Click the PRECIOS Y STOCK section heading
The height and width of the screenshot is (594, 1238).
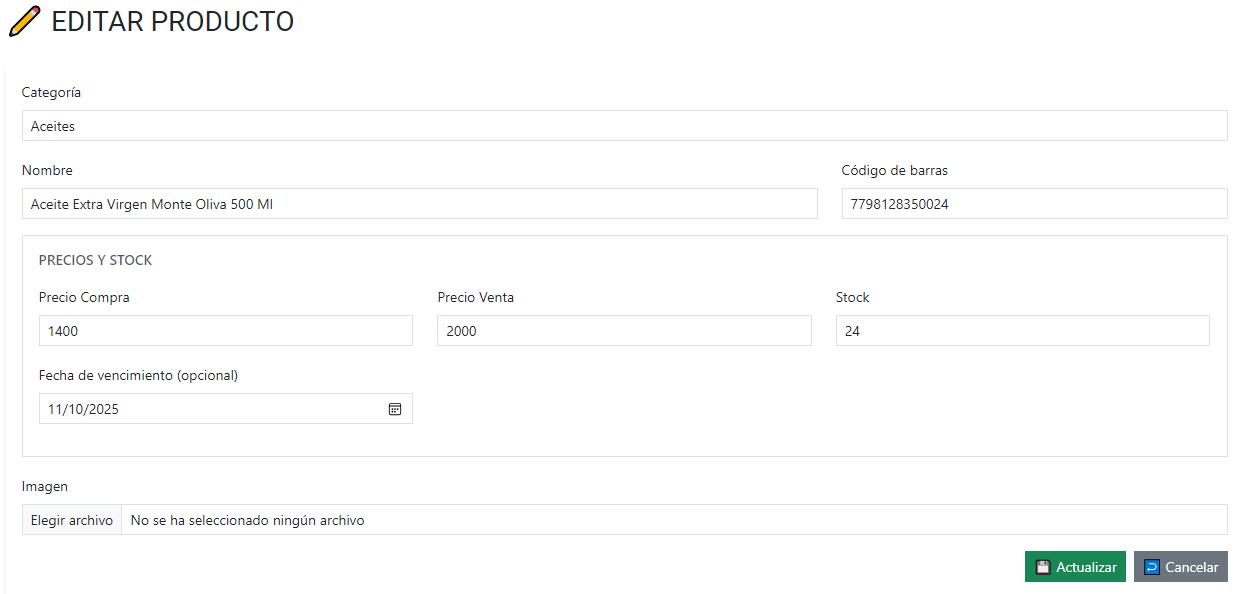click(95, 260)
